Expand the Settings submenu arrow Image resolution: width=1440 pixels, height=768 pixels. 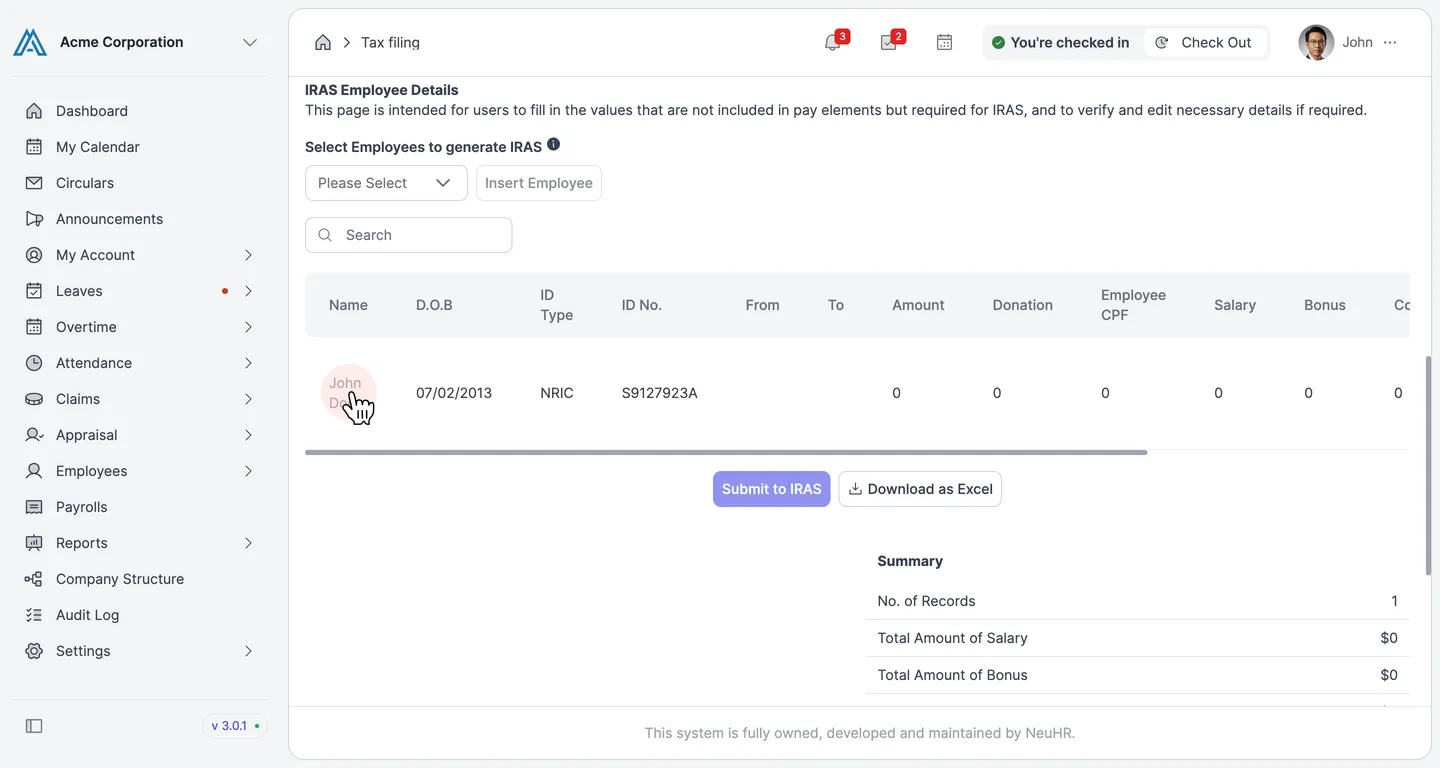point(248,651)
